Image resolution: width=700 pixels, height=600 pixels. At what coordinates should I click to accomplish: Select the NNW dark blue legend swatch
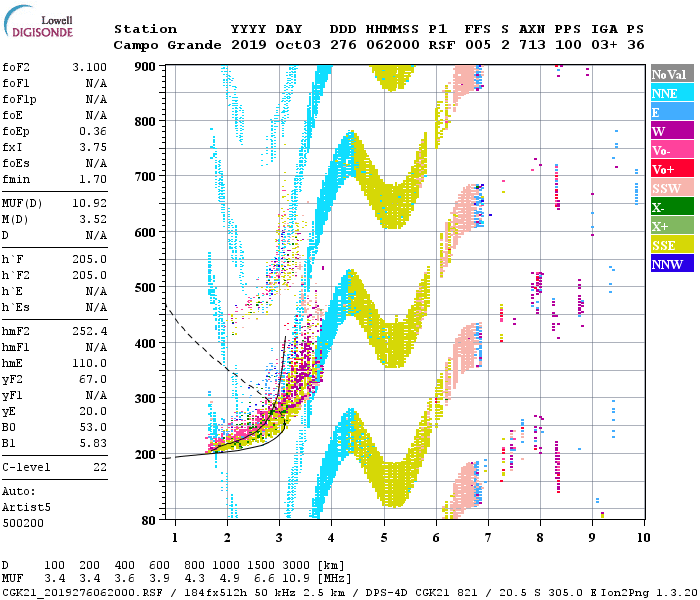click(x=672, y=264)
